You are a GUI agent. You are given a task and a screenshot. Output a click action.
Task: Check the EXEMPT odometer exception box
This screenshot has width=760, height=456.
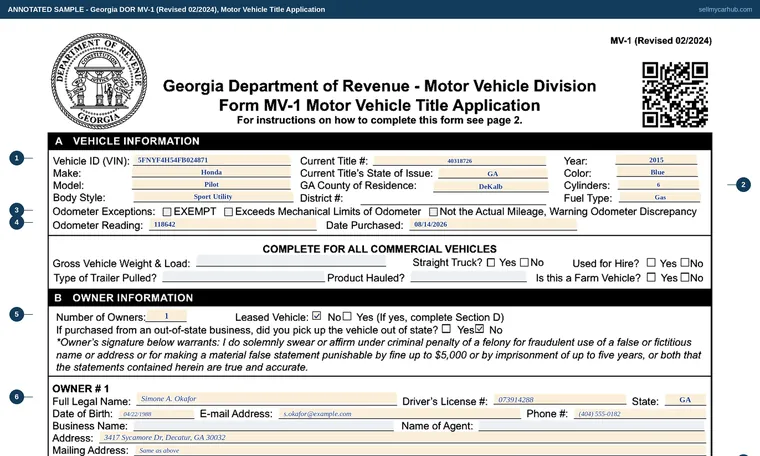pyautogui.click(x=167, y=212)
